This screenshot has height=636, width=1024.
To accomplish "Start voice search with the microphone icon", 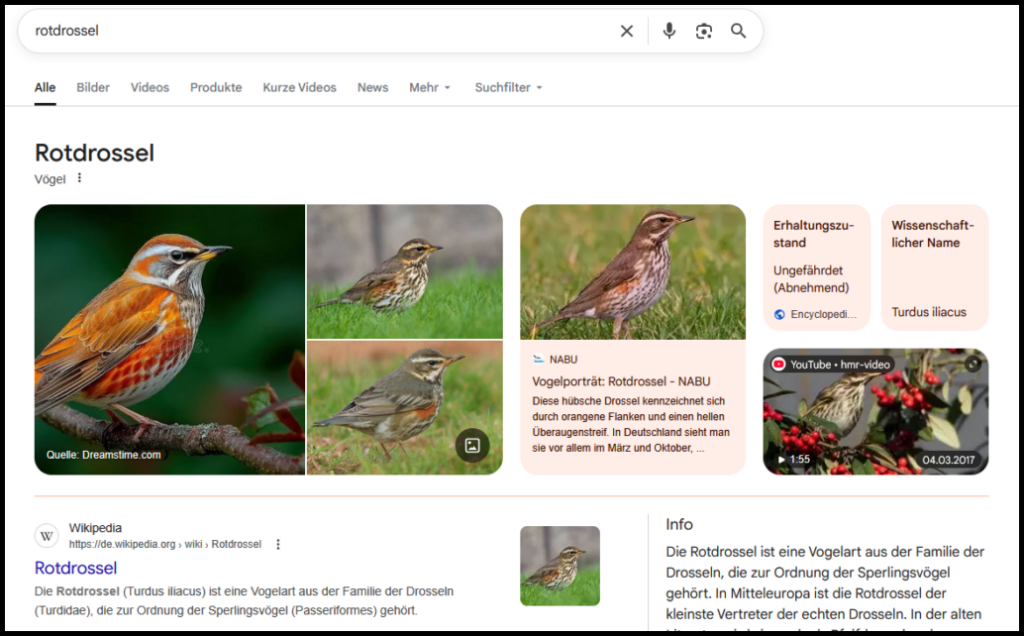I will point(669,31).
